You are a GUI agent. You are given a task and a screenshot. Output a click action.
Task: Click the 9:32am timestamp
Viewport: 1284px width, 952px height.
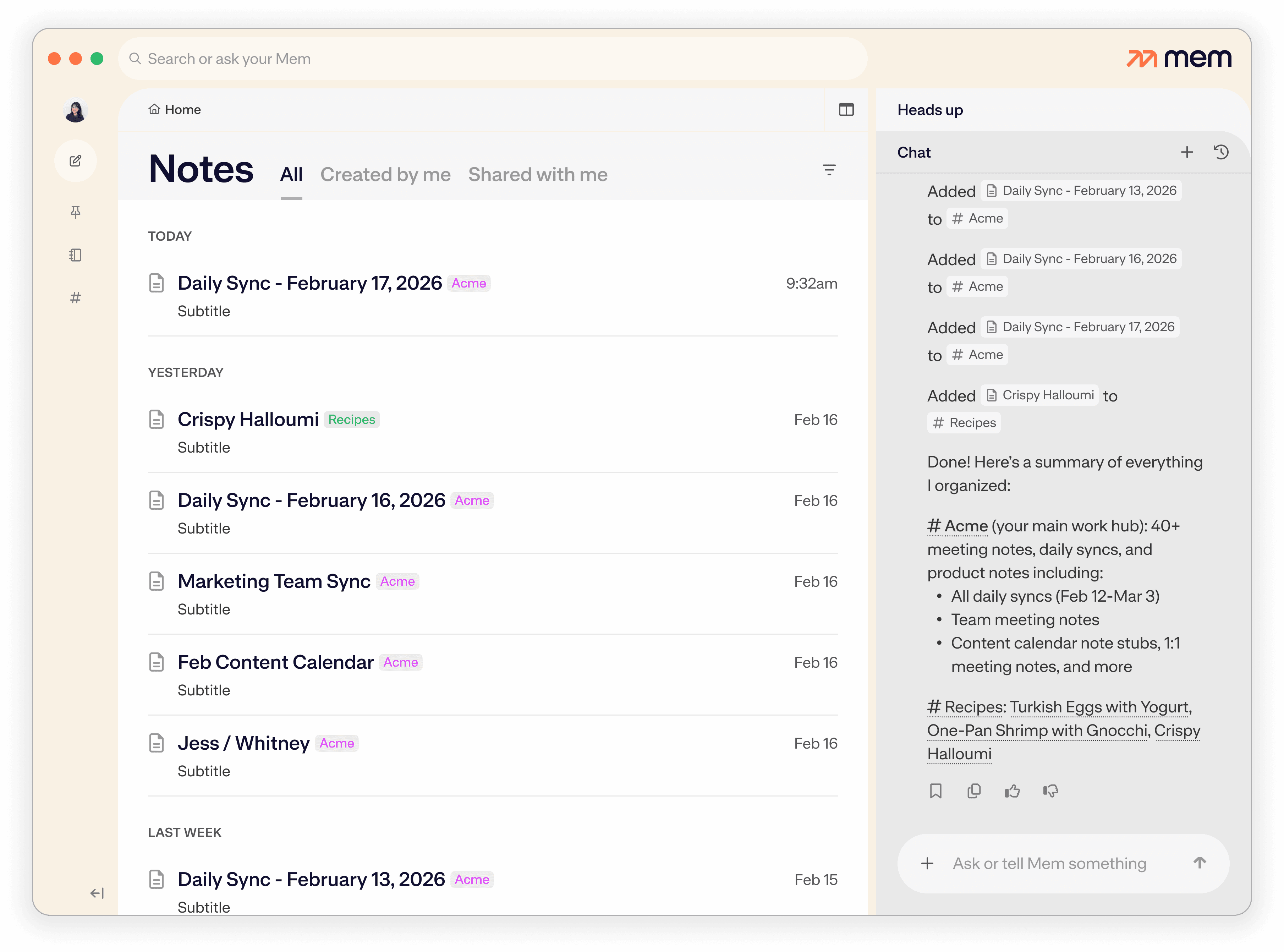click(811, 283)
